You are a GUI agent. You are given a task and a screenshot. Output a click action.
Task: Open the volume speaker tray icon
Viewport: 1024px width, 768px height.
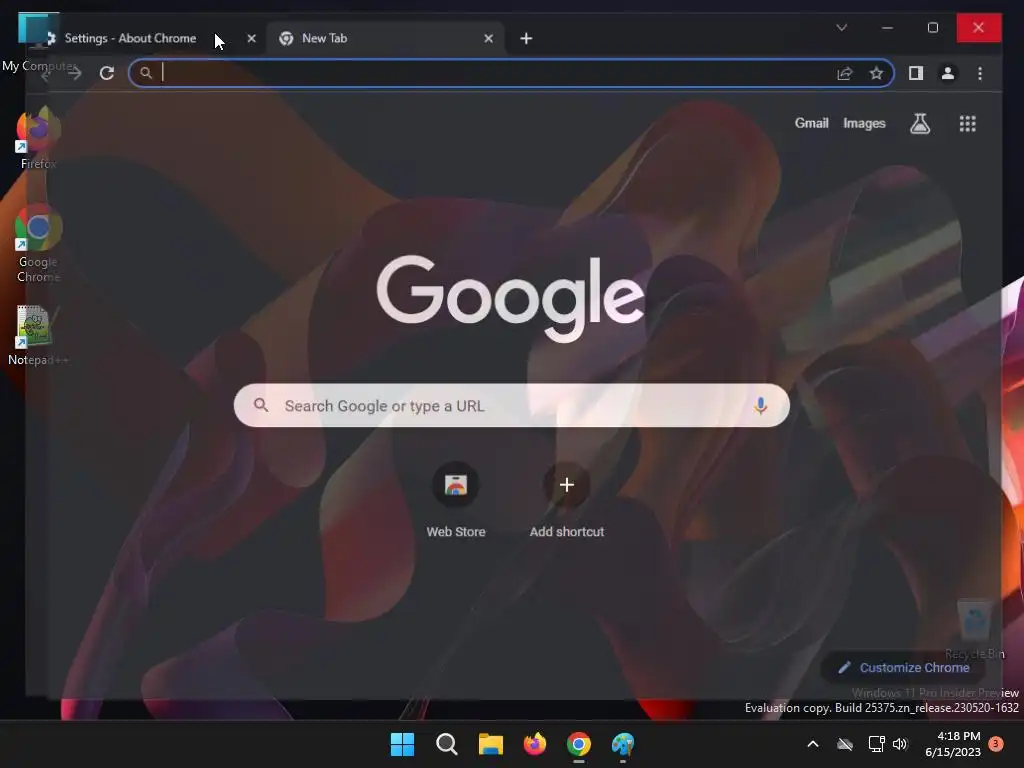900,744
